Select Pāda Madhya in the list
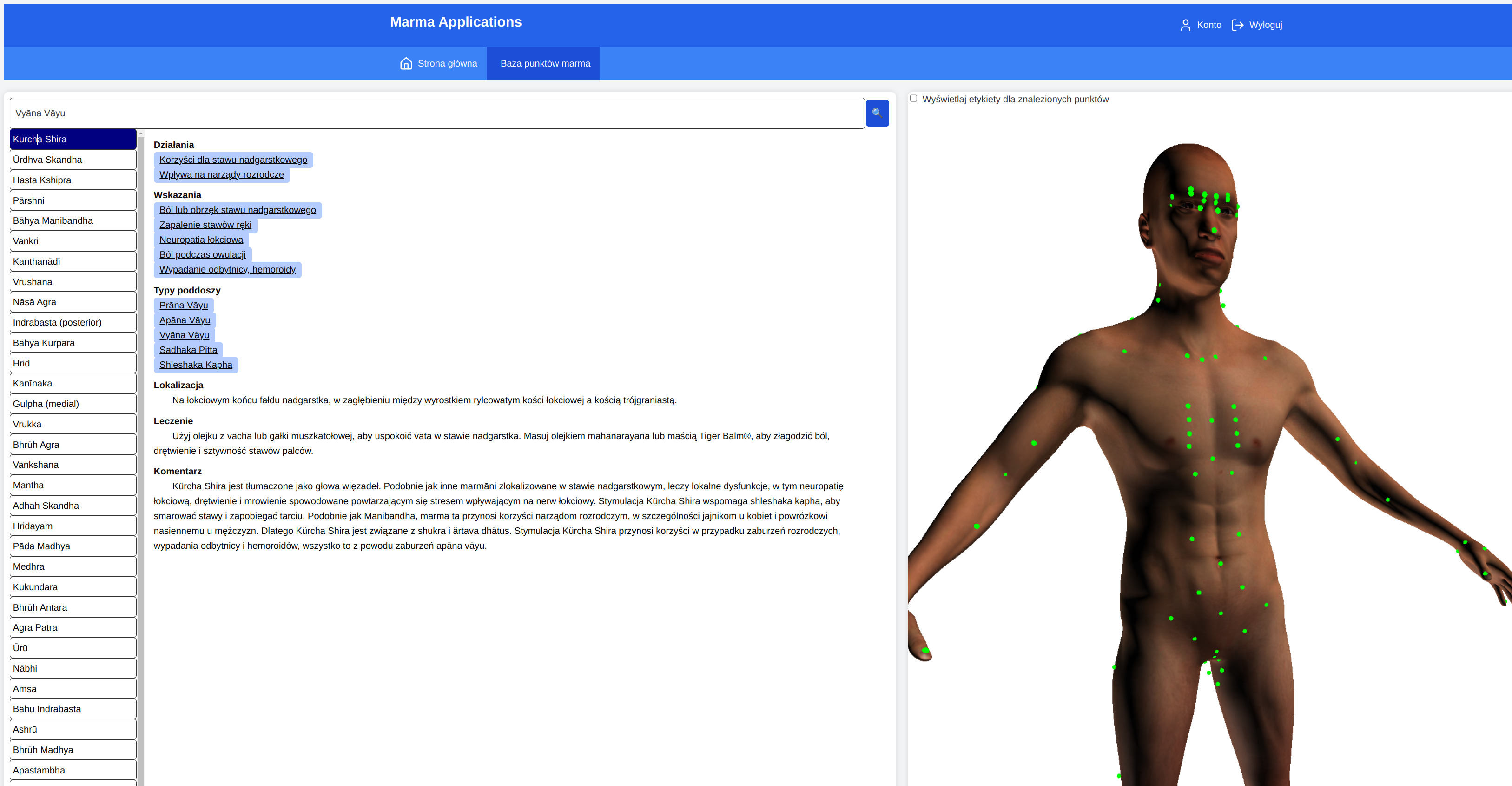 [x=73, y=546]
